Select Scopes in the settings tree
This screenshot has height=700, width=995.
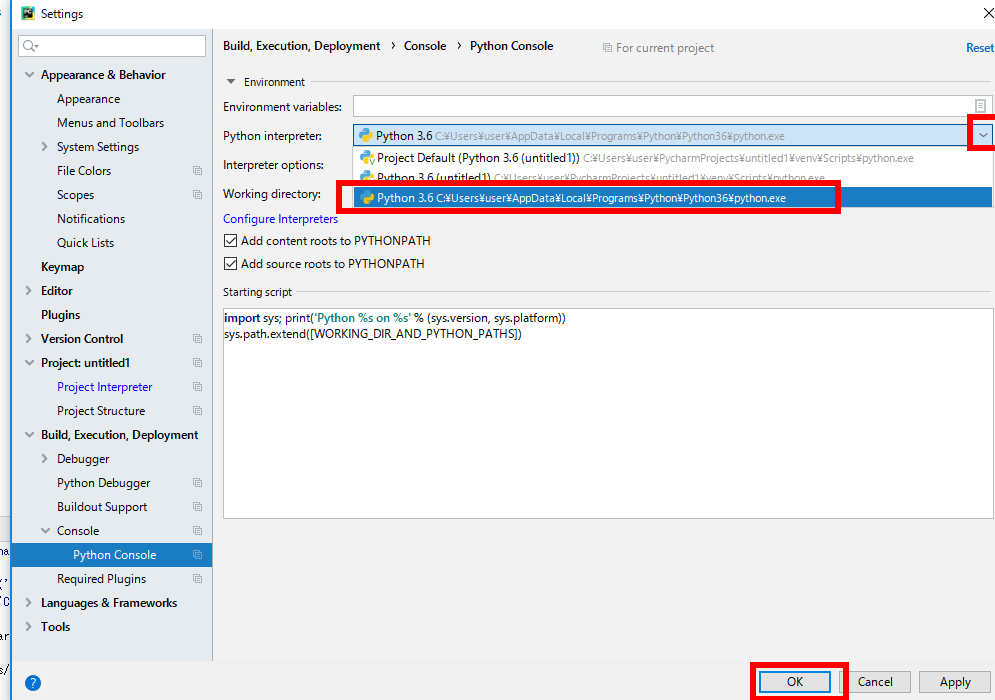coord(76,195)
